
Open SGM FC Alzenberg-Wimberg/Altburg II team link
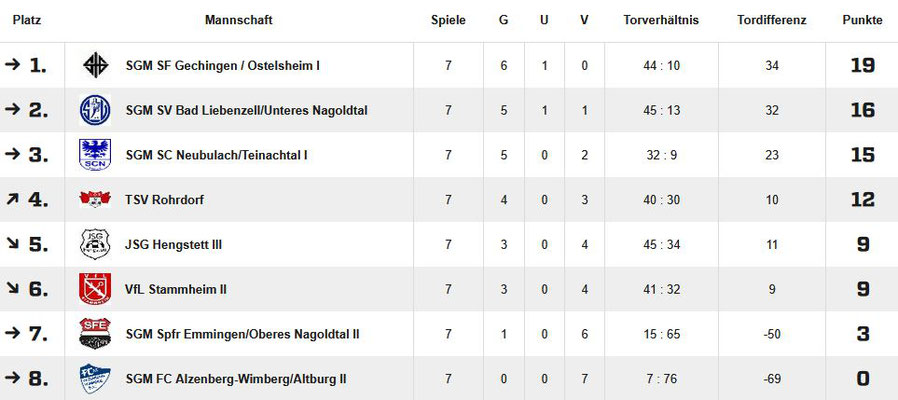tap(237, 379)
